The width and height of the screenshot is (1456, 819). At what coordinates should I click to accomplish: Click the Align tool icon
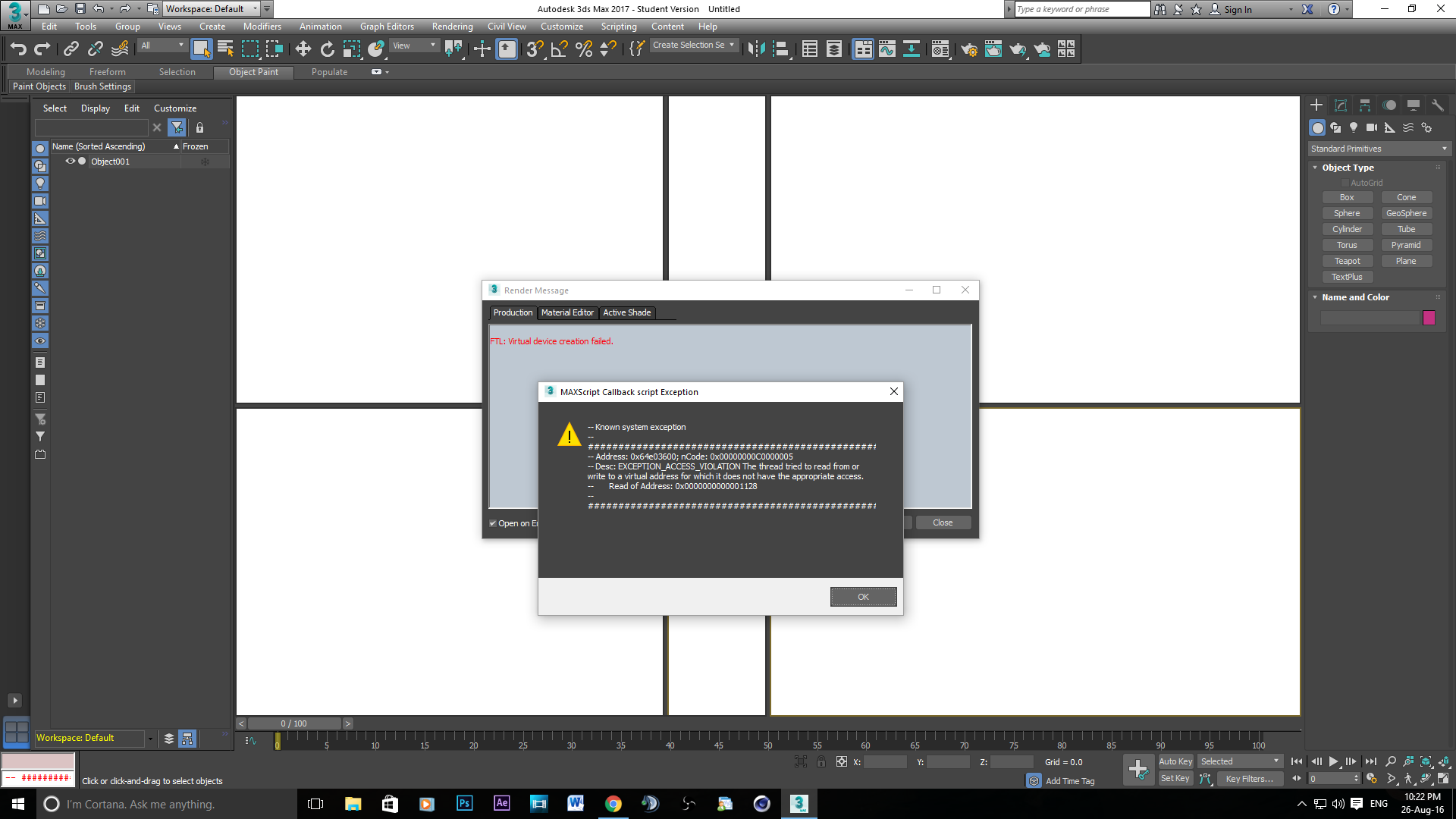click(x=781, y=49)
